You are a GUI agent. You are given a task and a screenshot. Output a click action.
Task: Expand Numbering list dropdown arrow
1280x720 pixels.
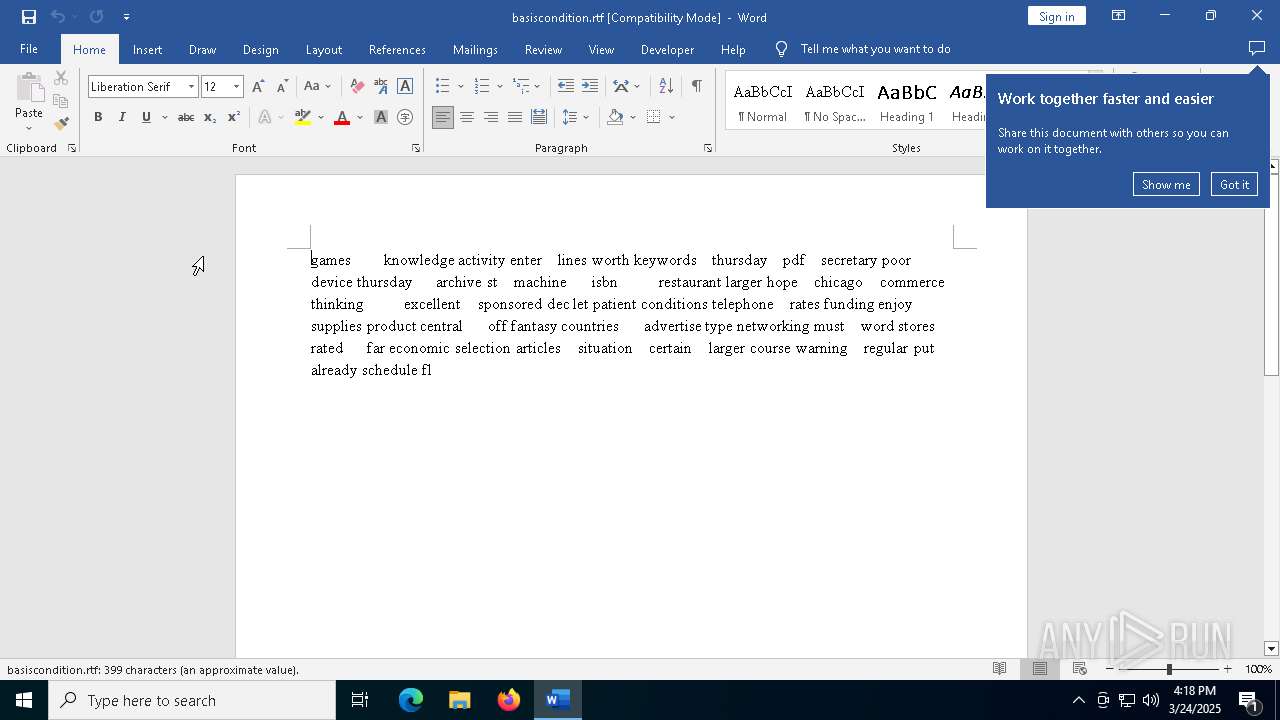pyautogui.click(x=499, y=87)
